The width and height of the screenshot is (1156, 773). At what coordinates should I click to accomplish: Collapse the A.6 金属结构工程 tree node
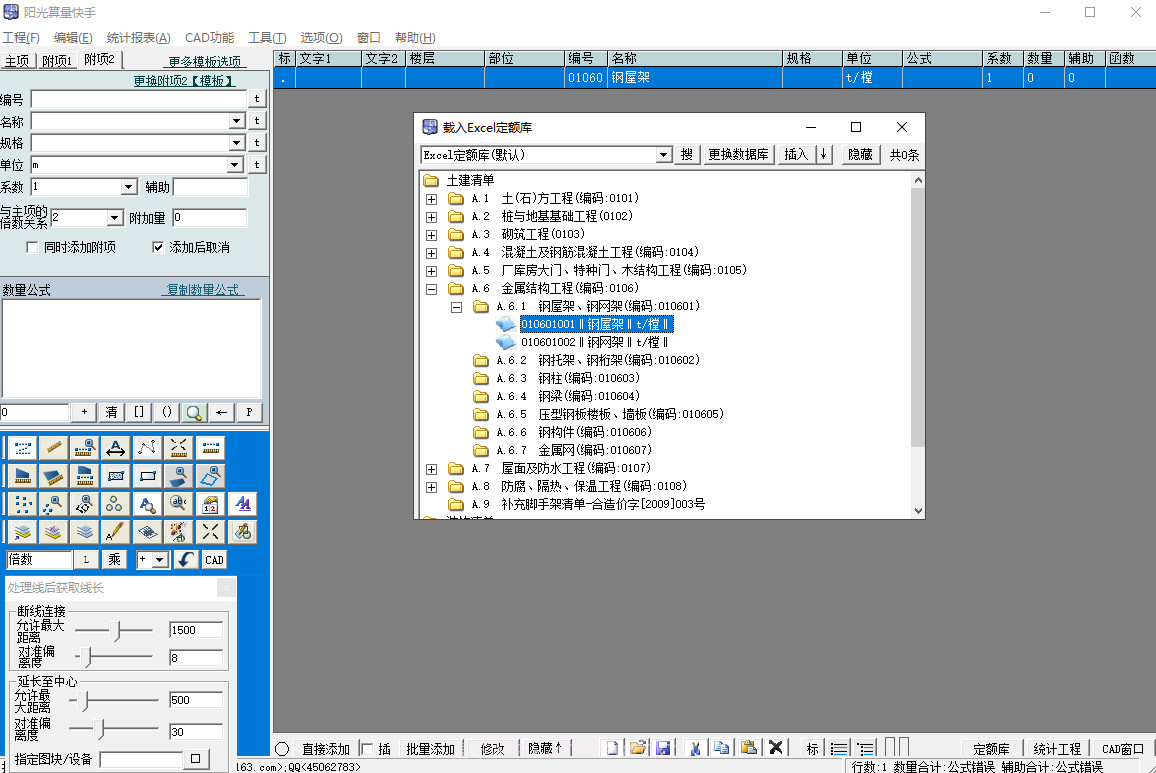pyautogui.click(x=431, y=288)
